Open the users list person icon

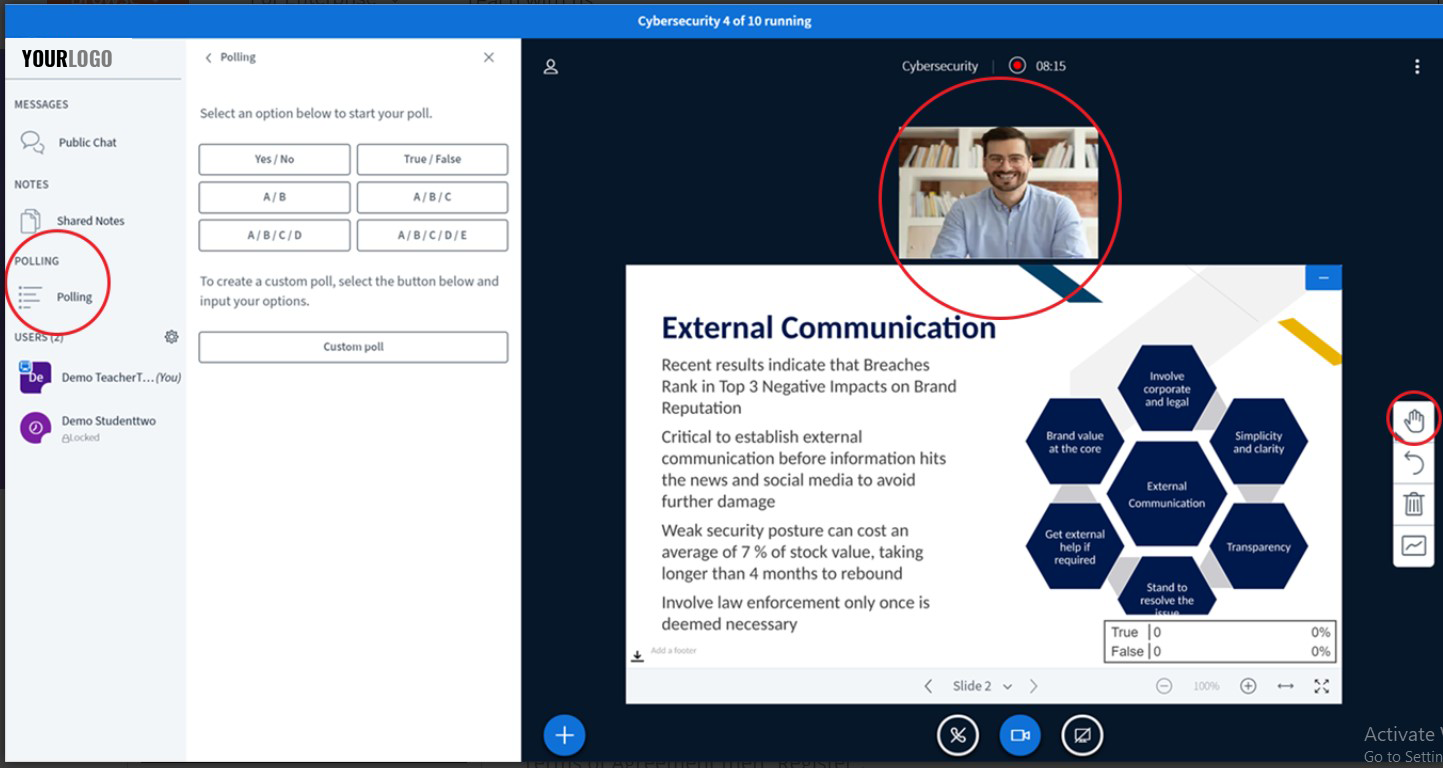point(550,67)
